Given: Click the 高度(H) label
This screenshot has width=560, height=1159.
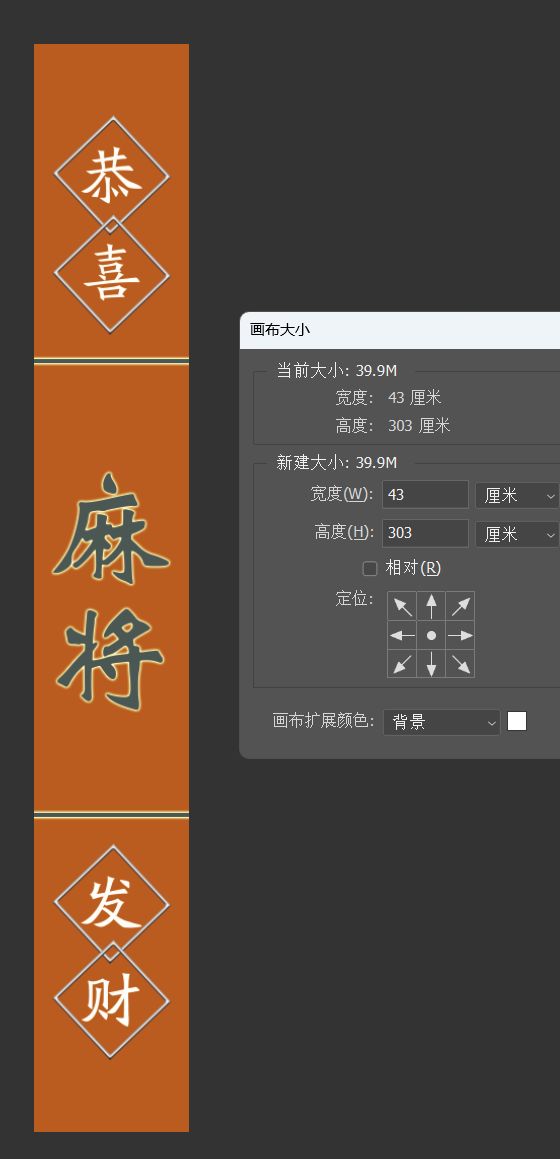Looking at the screenshot, I should 344,532.
